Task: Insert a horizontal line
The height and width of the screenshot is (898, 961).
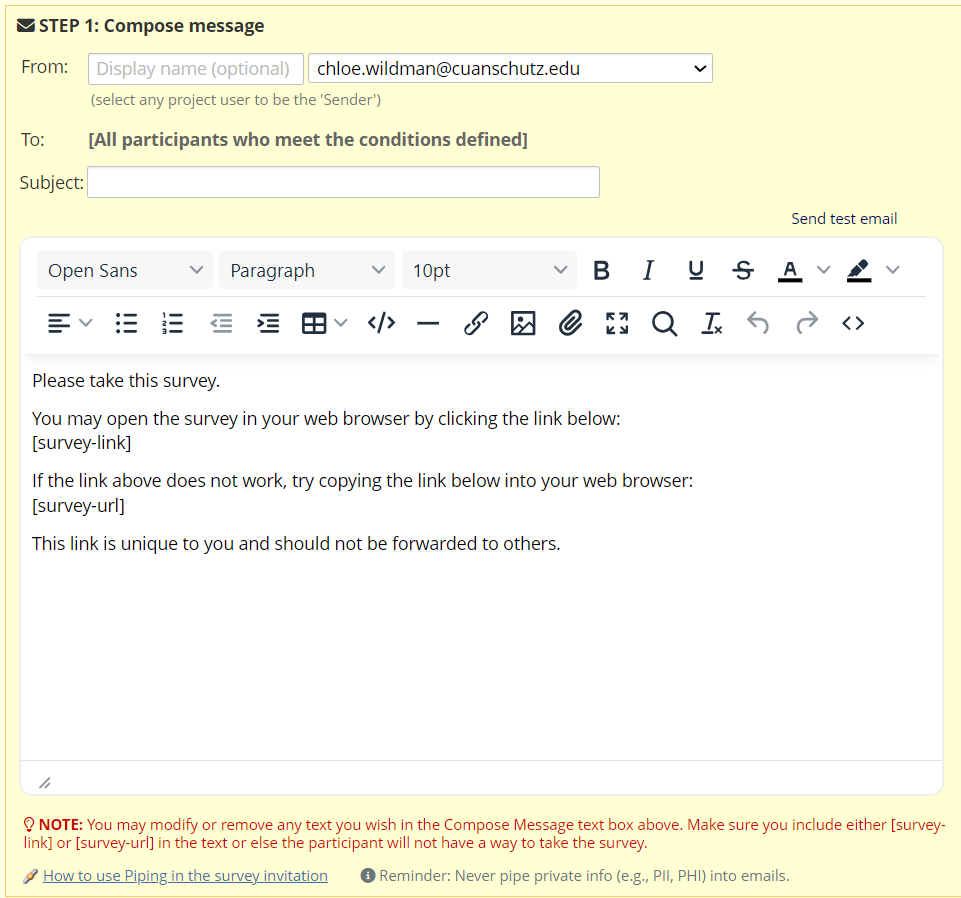Action: click(428, 322)
